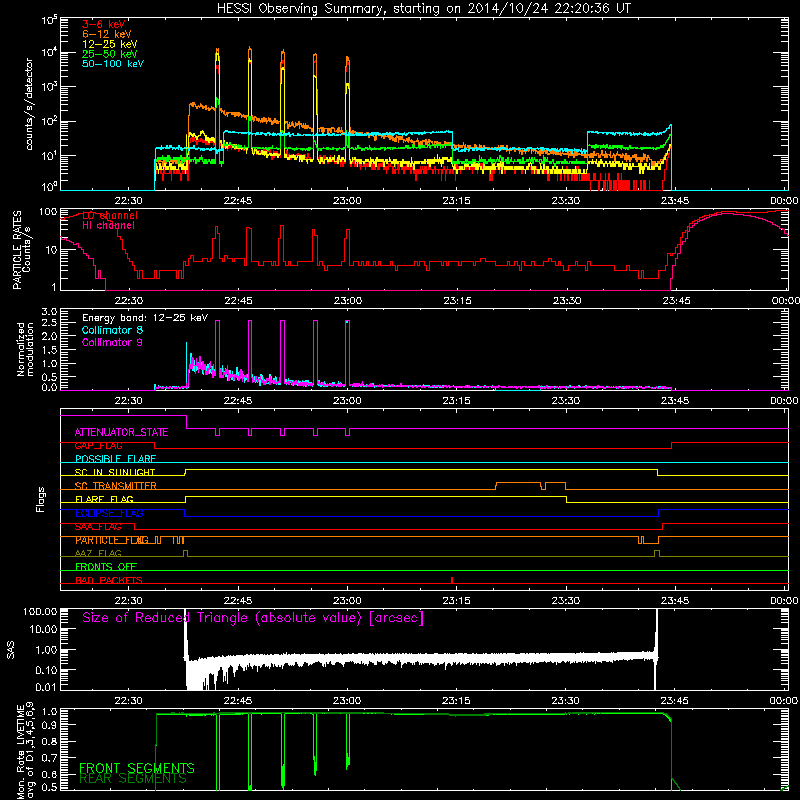This screenshot has height=800, width=800.
Task: Click the 22:45 label under the top count-rate panel
Action: (237, 201)
